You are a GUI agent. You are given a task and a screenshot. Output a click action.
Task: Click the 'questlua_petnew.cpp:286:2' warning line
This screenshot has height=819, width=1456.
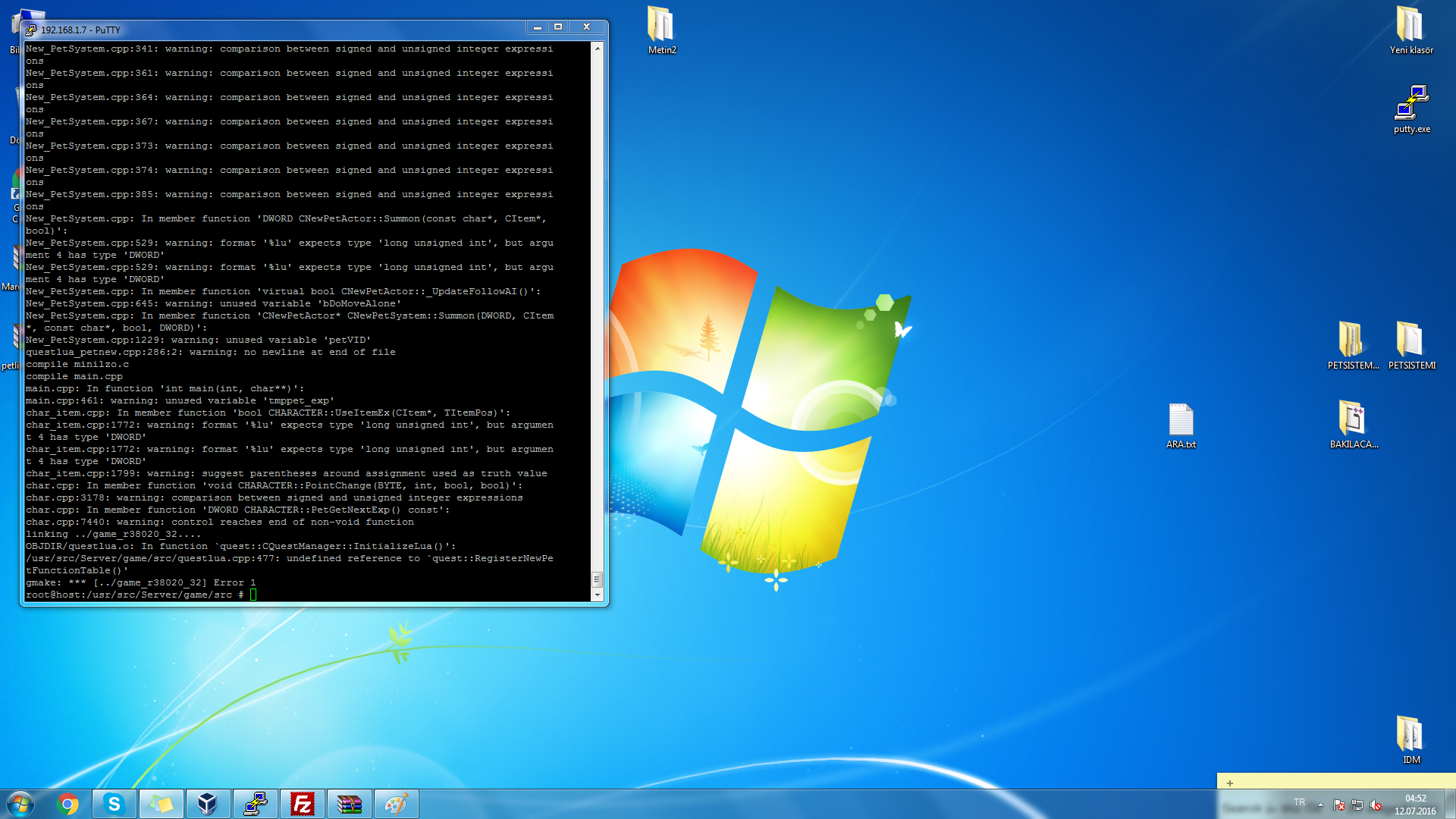tap(211, 352)
